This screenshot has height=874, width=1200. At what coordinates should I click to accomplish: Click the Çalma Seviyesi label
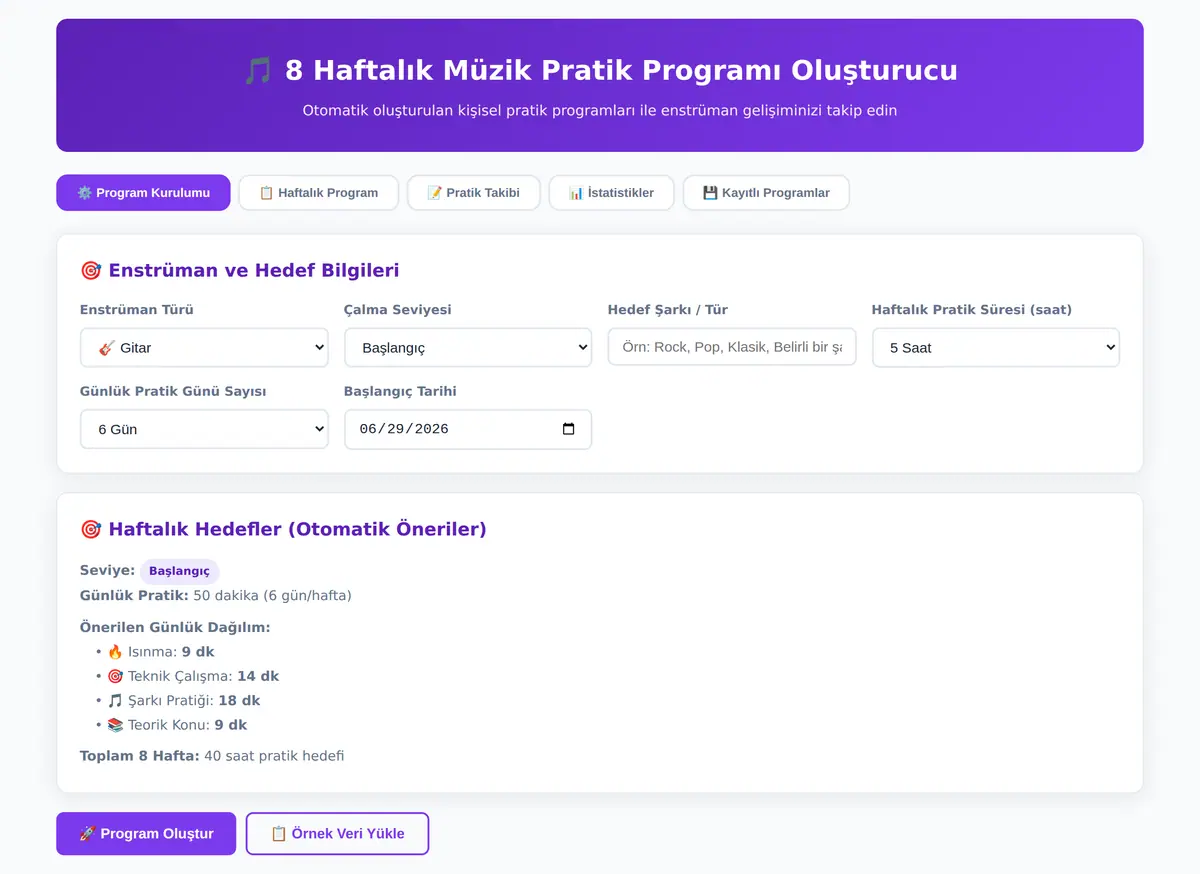398,310
